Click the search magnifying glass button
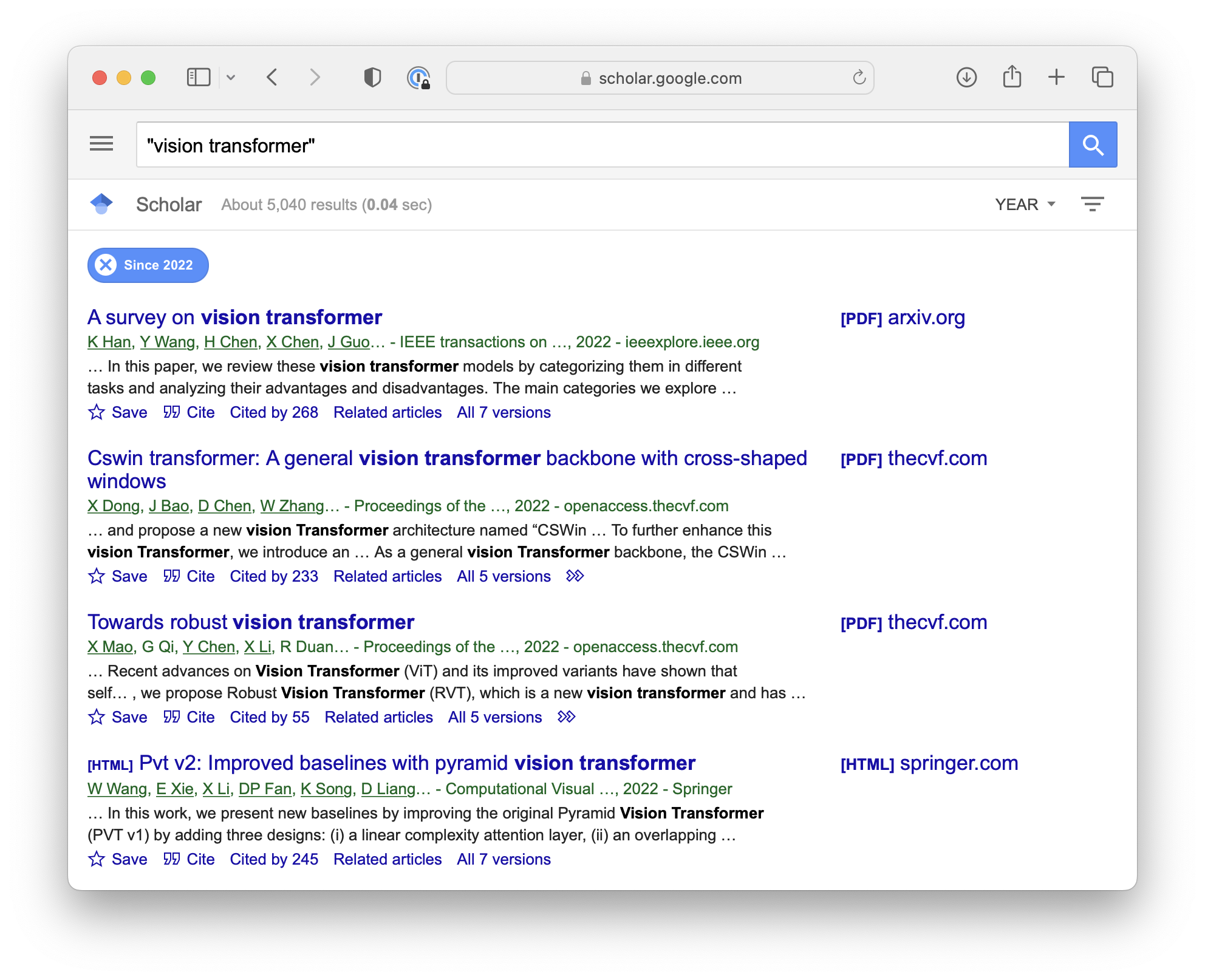This screenshot has height=980, width=1205. pyautogui.click(x=1093, y=144)
